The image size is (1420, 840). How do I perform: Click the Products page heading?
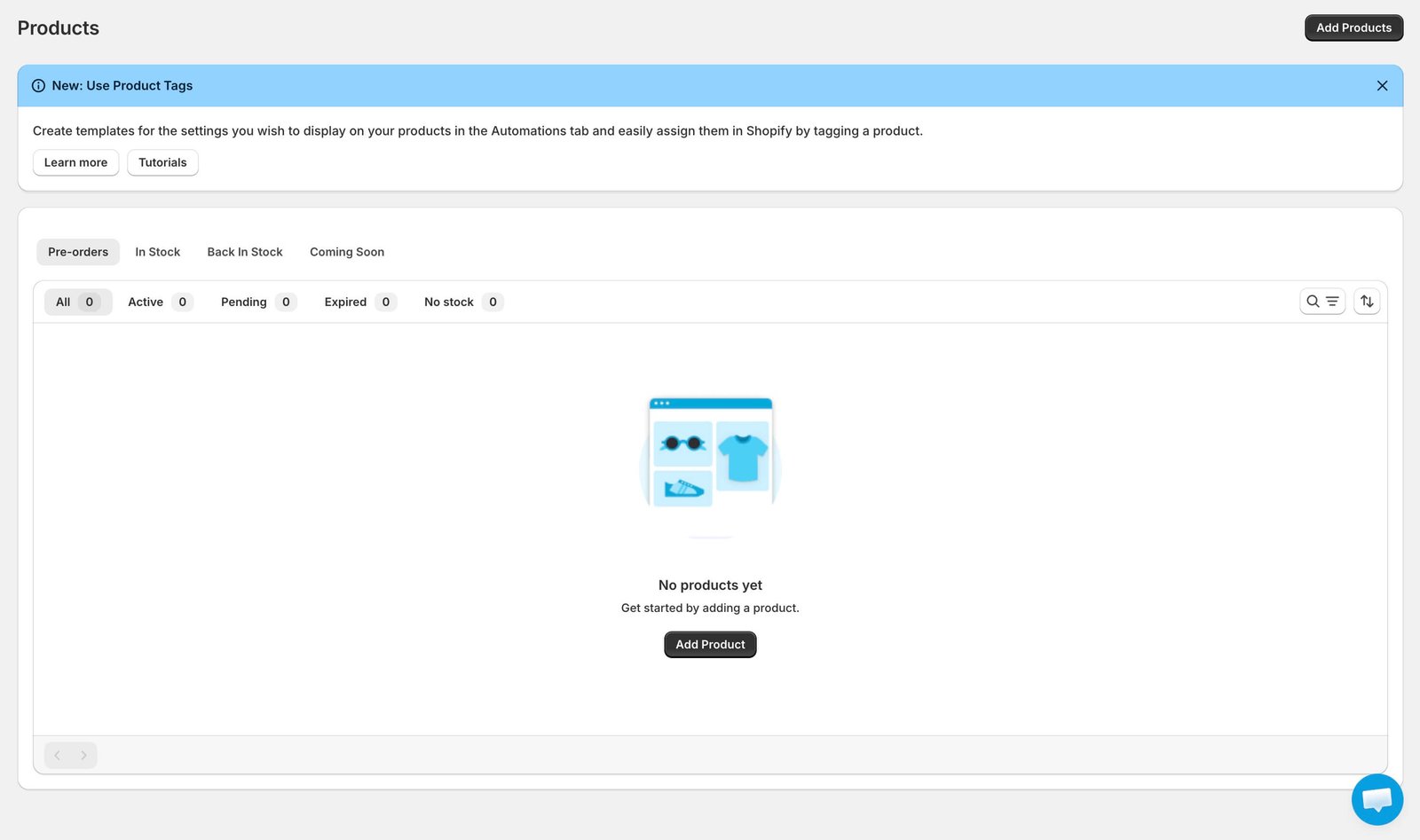[59, 28]
